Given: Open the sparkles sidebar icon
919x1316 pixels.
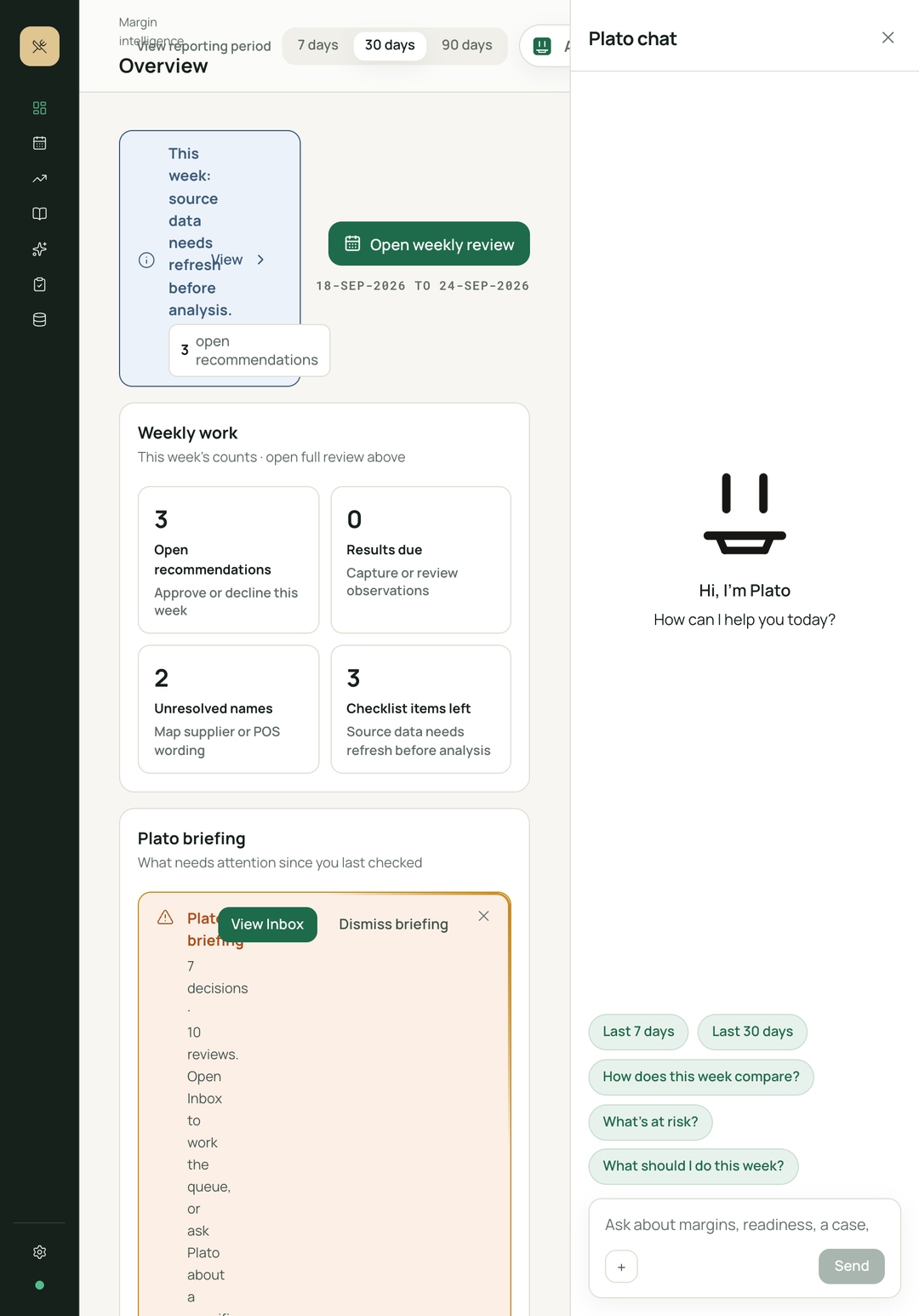Looking at the screenshot, I should [39, 249].
